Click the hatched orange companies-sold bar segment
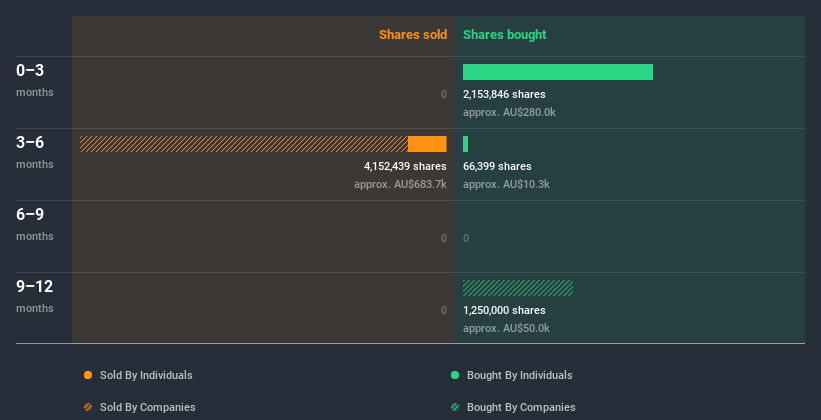 (x=243, y=144)
